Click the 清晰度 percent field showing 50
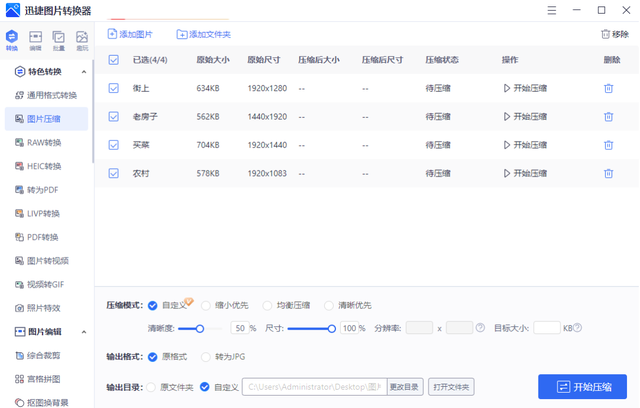Viewport: 640px width, 408px height. coord(240,328)
